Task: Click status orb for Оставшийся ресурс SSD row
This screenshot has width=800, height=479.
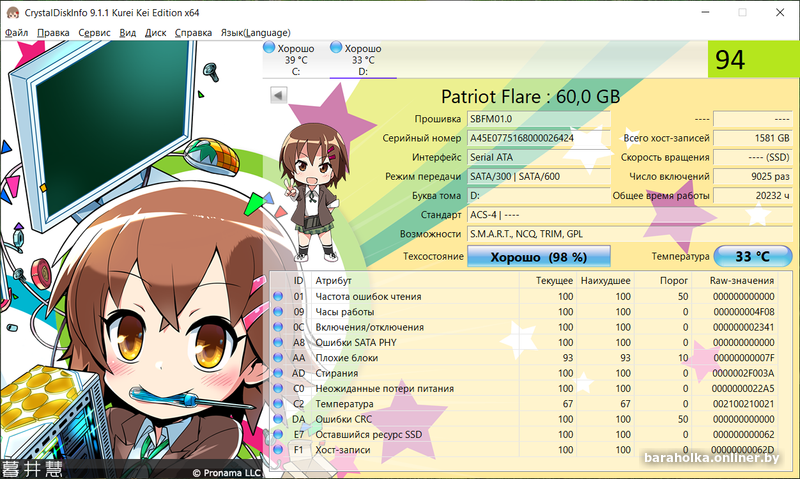Action: point(278,434)
